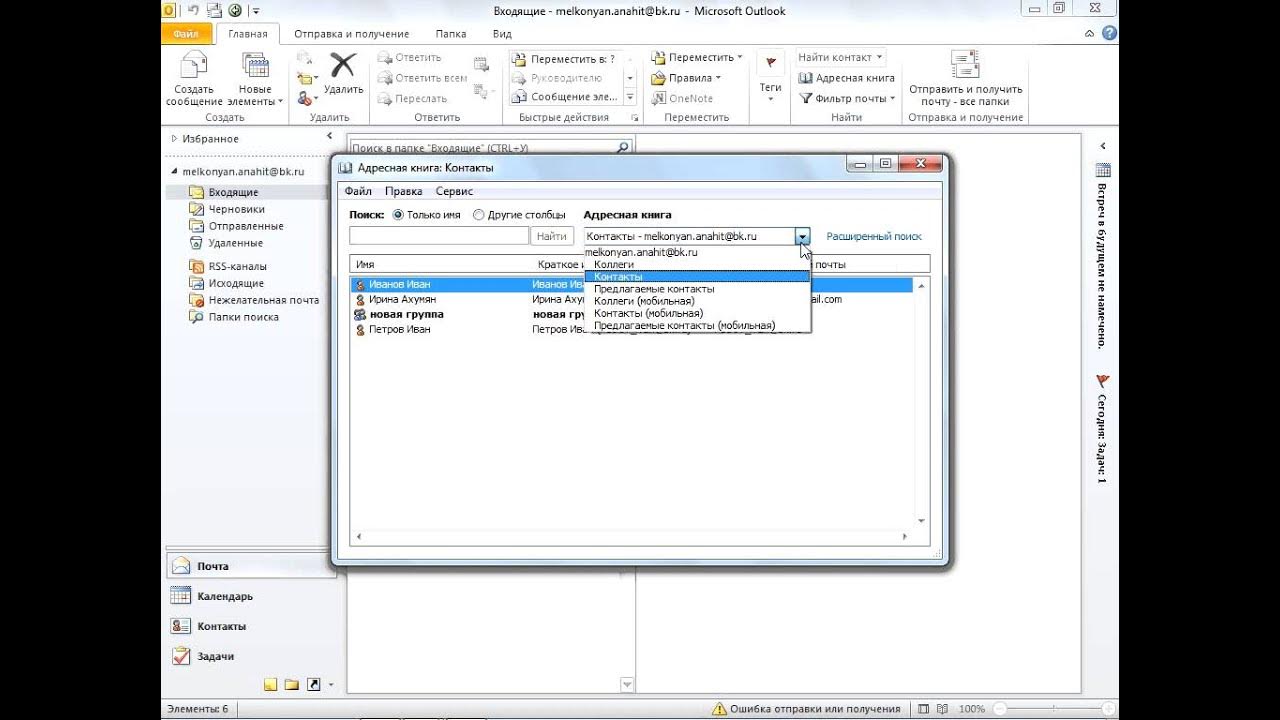This screenshot has height=720, width=1280.
Task: Click the OneNote ribbon button
Action: pyautogui.click(x=683, y=98)
